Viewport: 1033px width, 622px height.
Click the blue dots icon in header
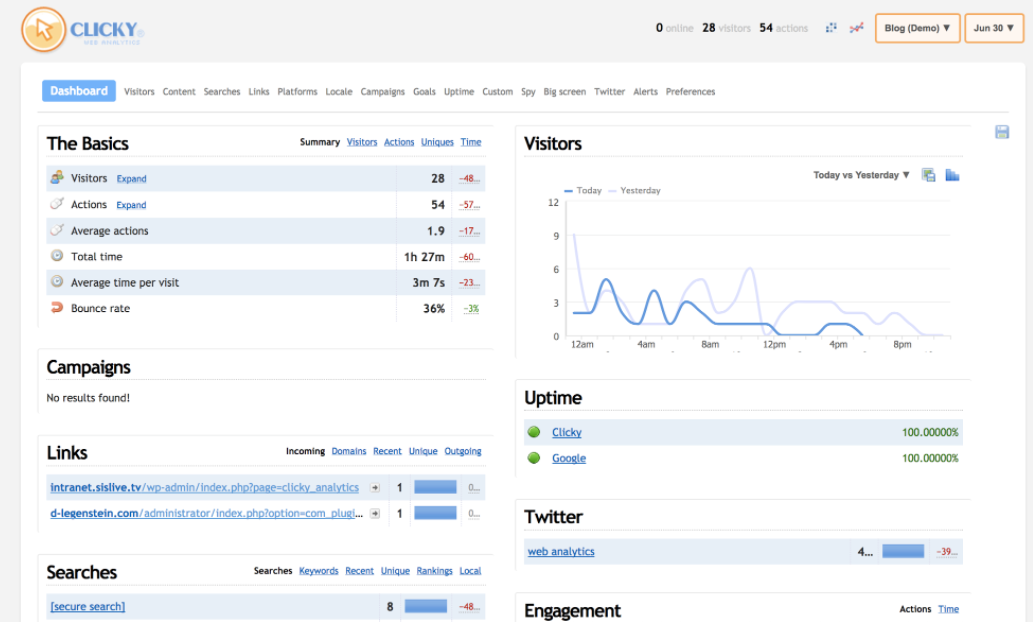[831, 28]
